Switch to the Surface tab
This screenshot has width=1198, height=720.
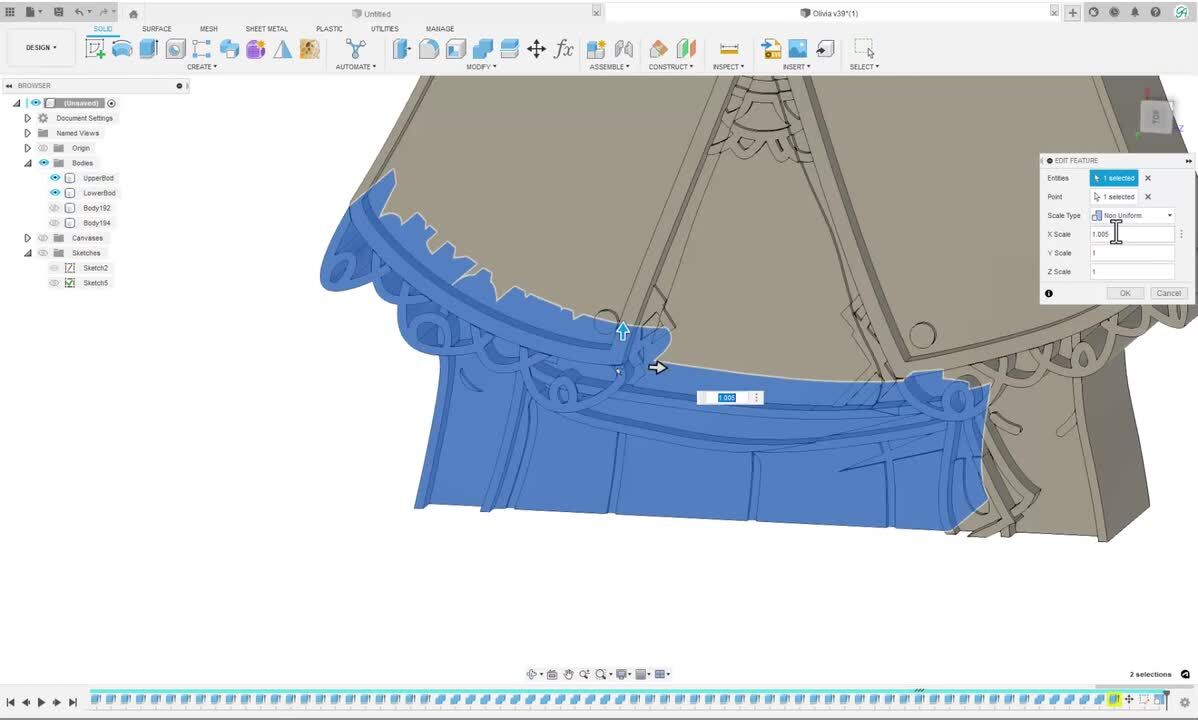coord(156,29)
